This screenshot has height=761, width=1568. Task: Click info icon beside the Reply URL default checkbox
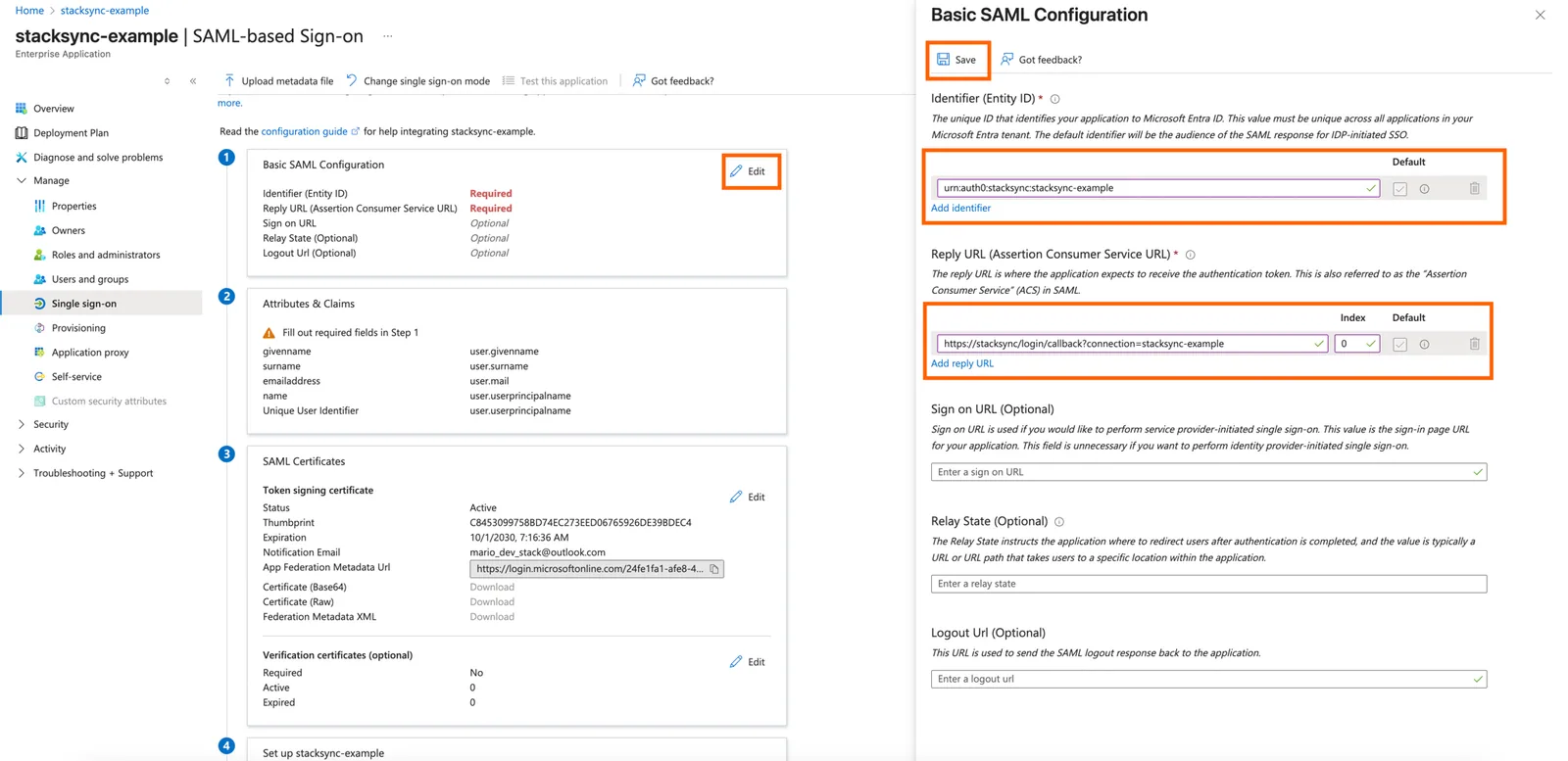1424,345
